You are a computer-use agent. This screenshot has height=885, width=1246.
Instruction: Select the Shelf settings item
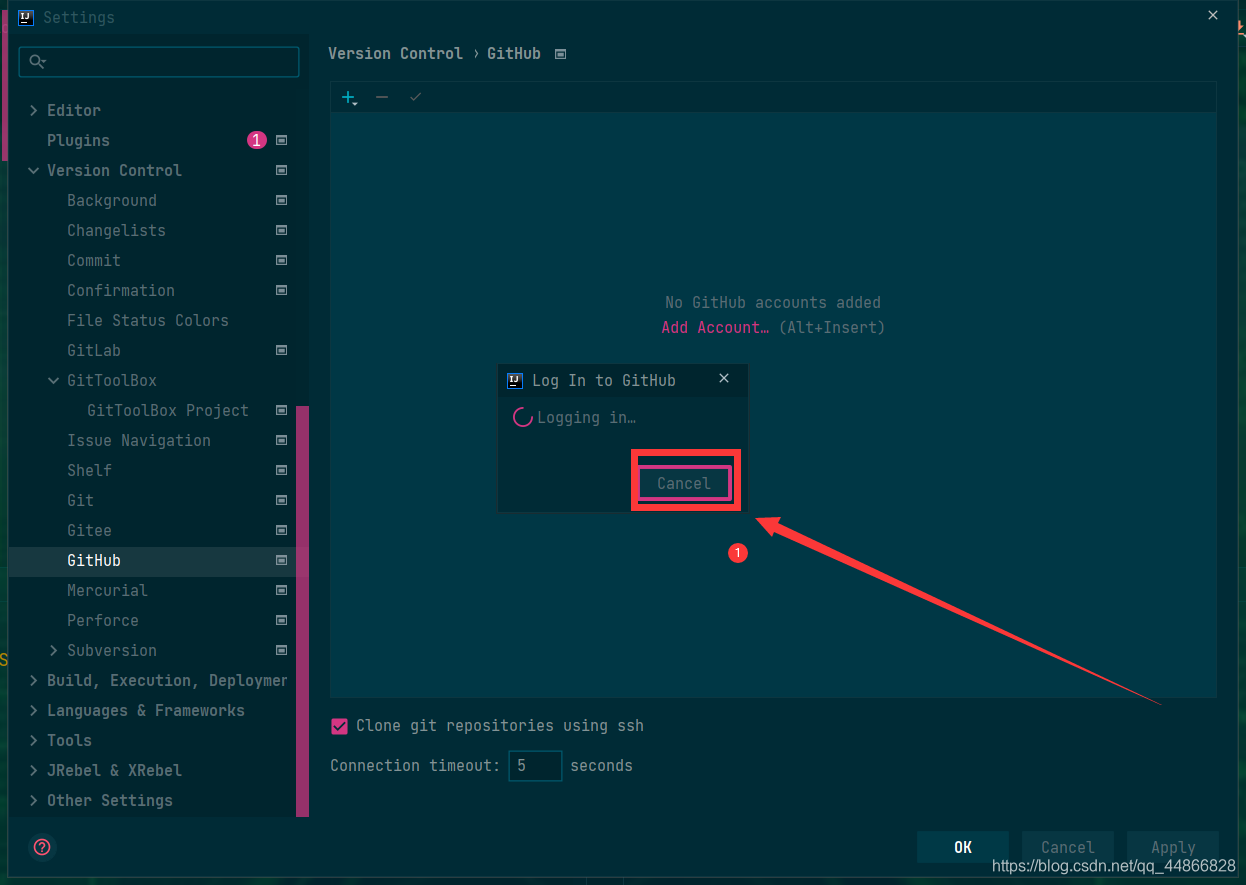89,470
